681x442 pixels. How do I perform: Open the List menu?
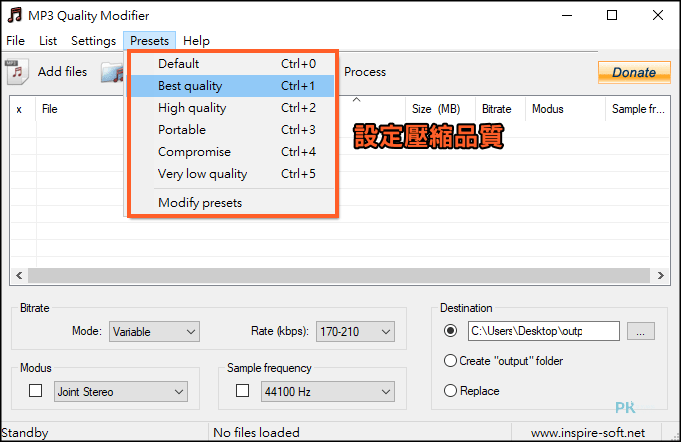(48, 41)
